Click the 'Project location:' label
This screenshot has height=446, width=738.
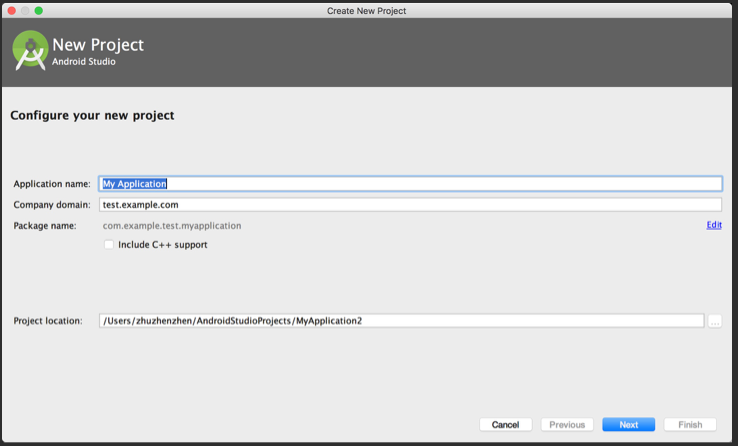pyautogui.click(x=48, y=321)
